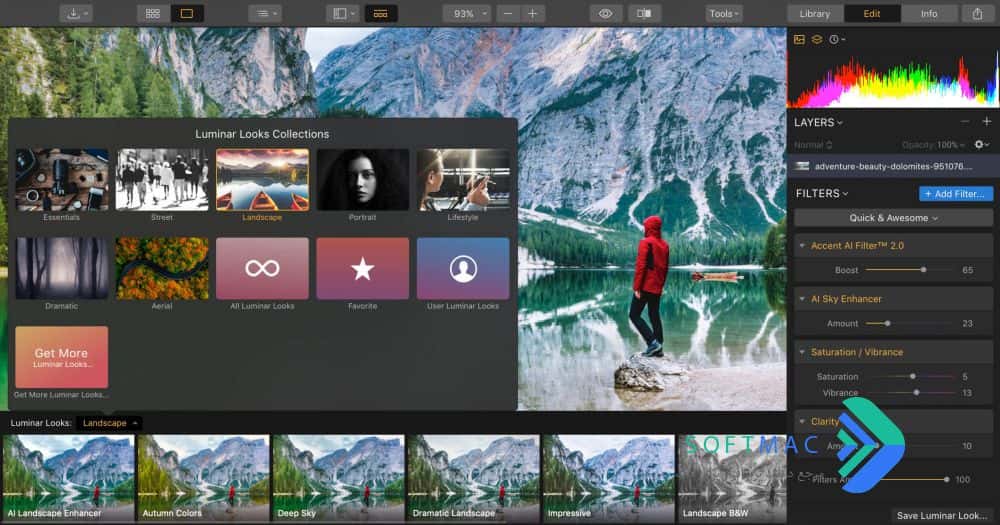Collapse the LAYERS section header
Viewport: 1000px width, 525px height.
[818, 122]
